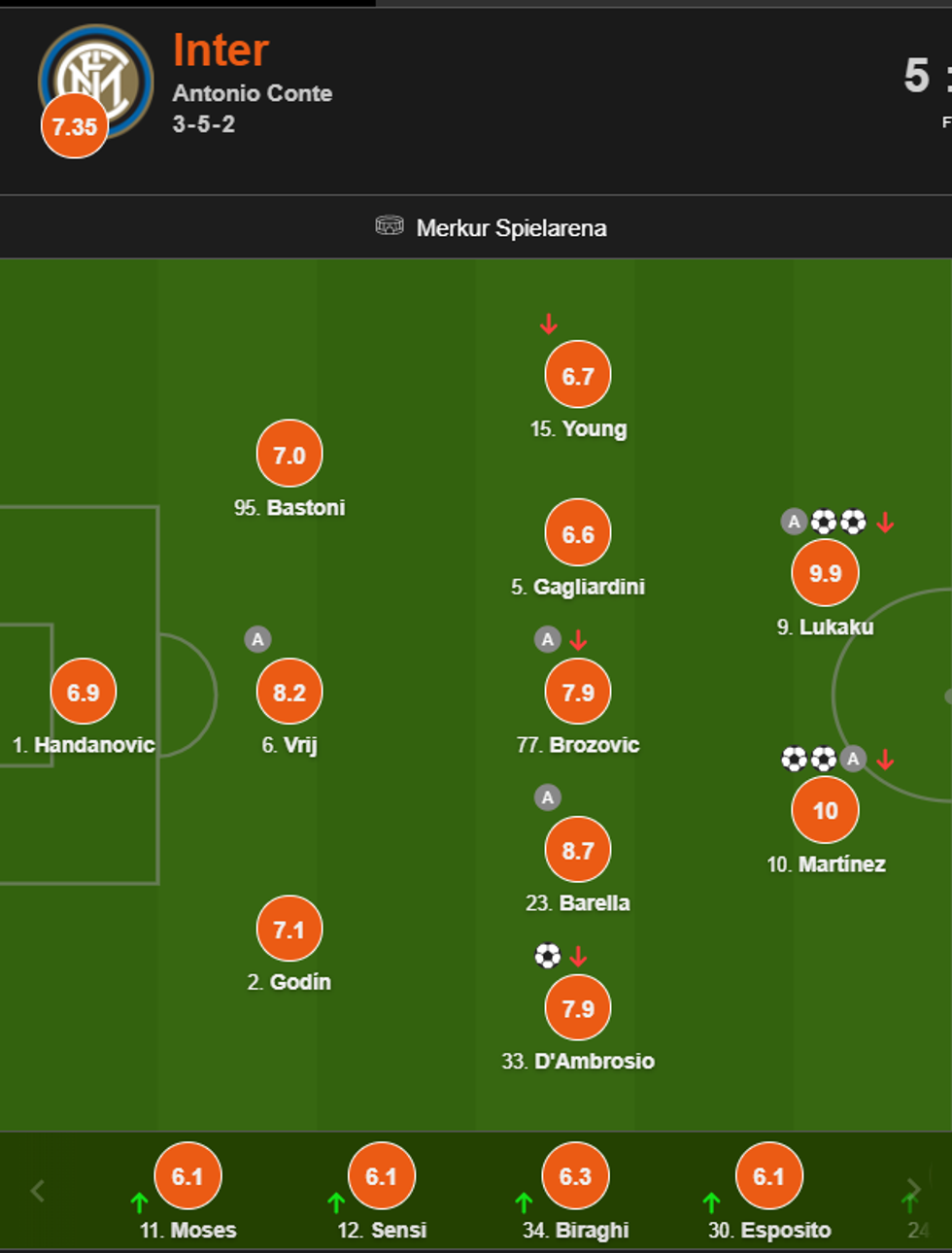Open Bastoni's player rating 7.0
The image size is (952, 1253).
pos(289,455)
